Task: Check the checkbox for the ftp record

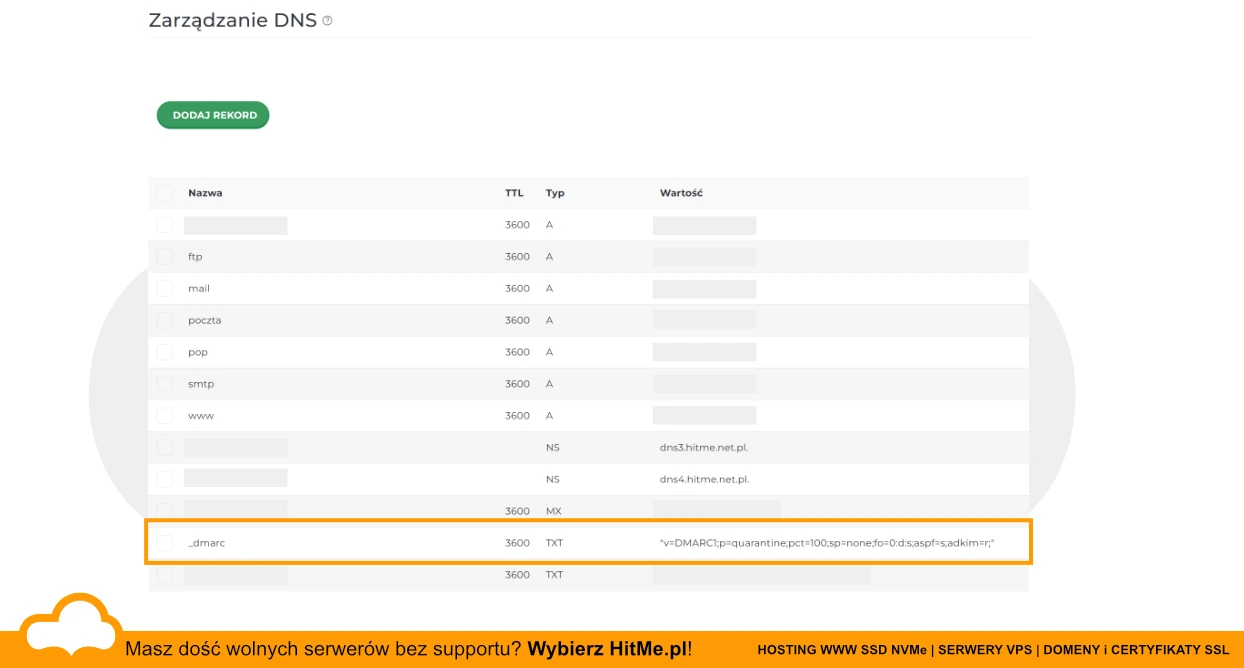Action: 164,256
